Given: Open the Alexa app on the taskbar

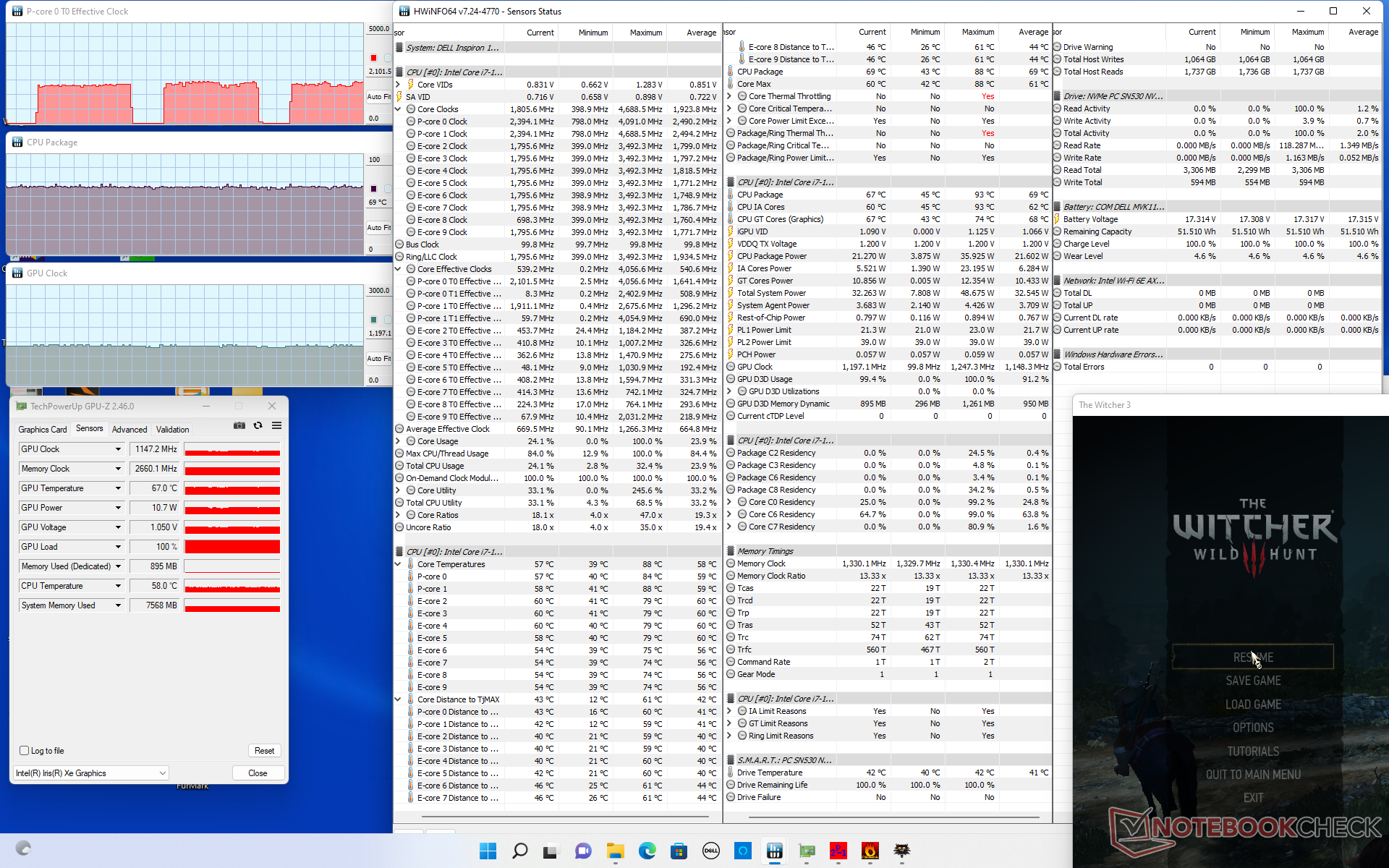Looking at the screenshot, I should (x=742, y=851).
